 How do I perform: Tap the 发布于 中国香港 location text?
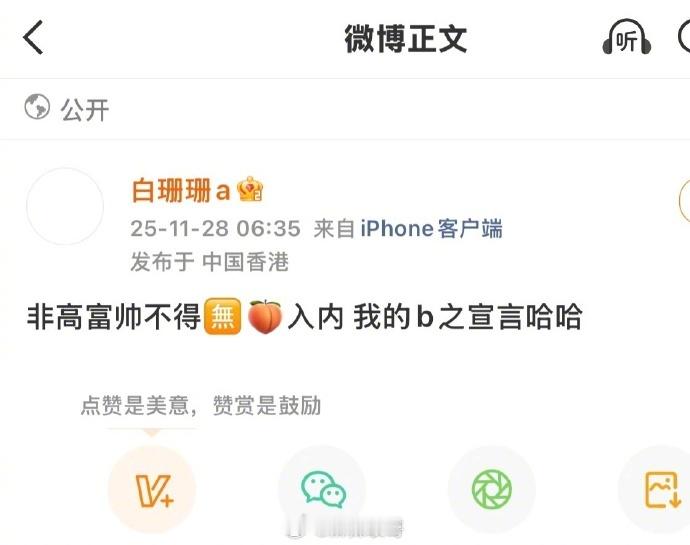209,262
